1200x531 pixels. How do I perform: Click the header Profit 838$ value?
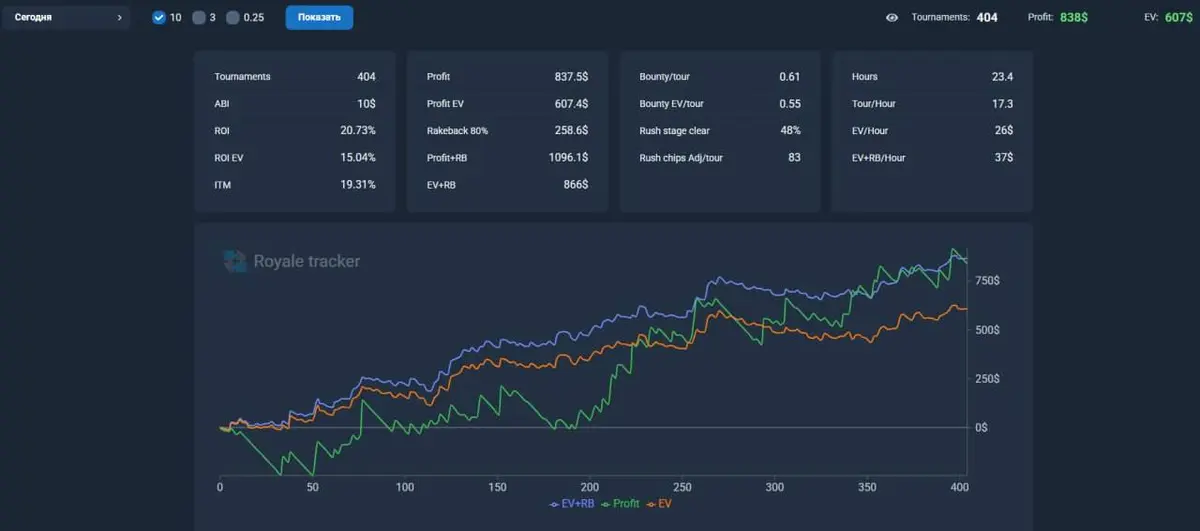click(x=1075, y=18)
